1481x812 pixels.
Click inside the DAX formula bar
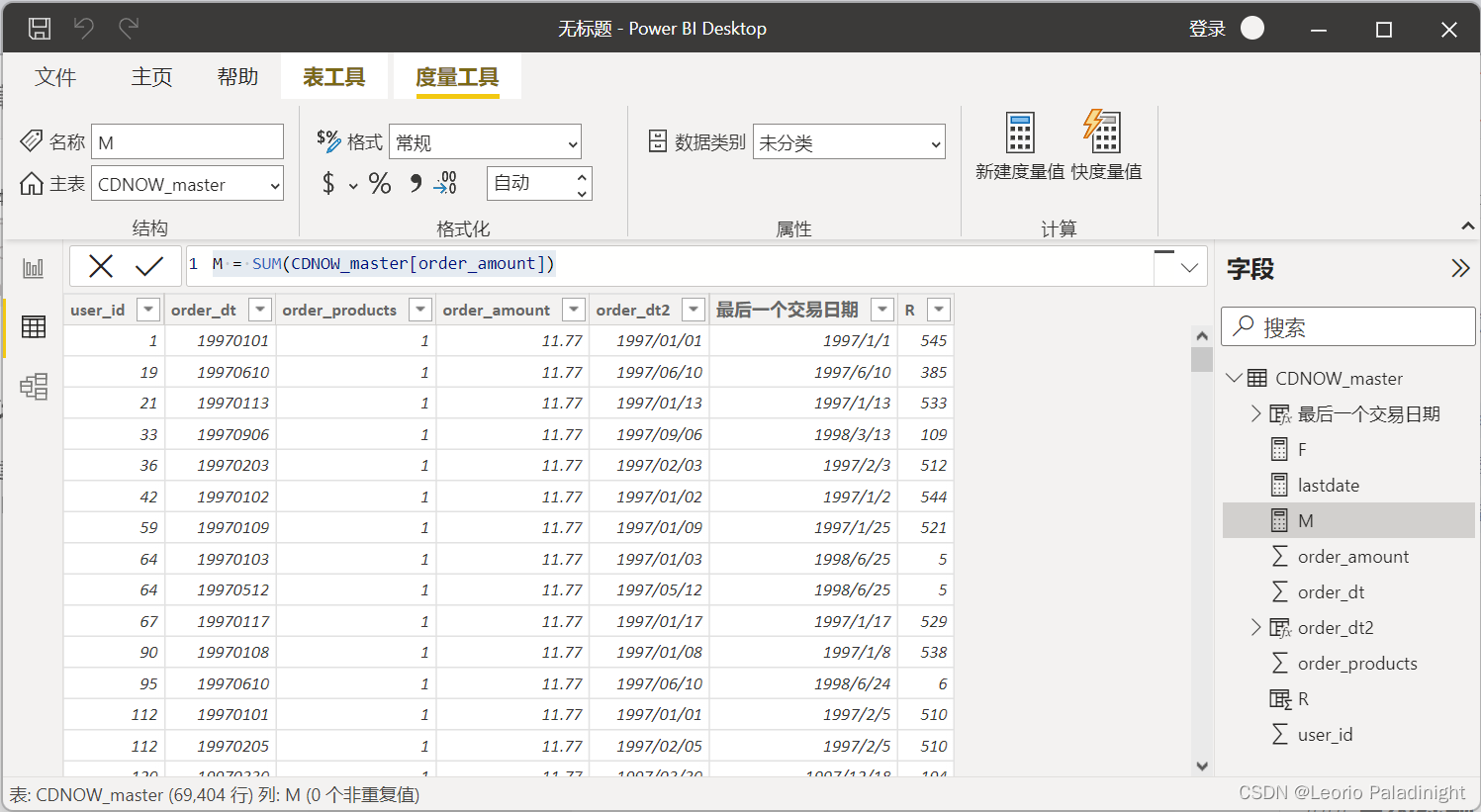click(670, 265)
